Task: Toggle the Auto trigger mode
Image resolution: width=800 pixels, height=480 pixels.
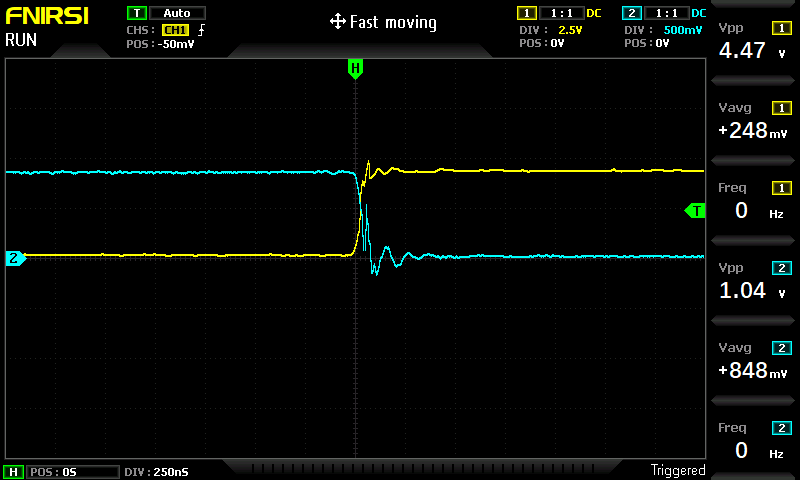Action: pyautogui.click(x=177, y=13)
